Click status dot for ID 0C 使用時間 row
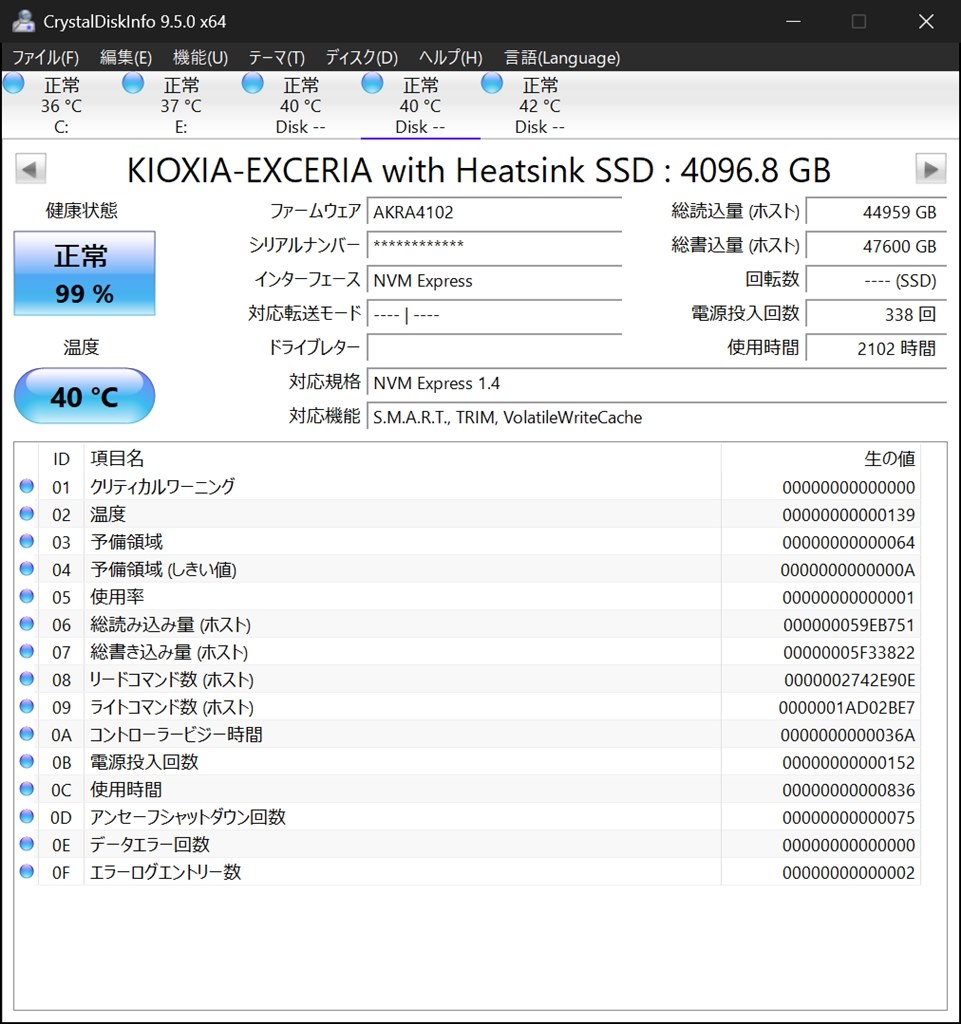 (27, 788)
